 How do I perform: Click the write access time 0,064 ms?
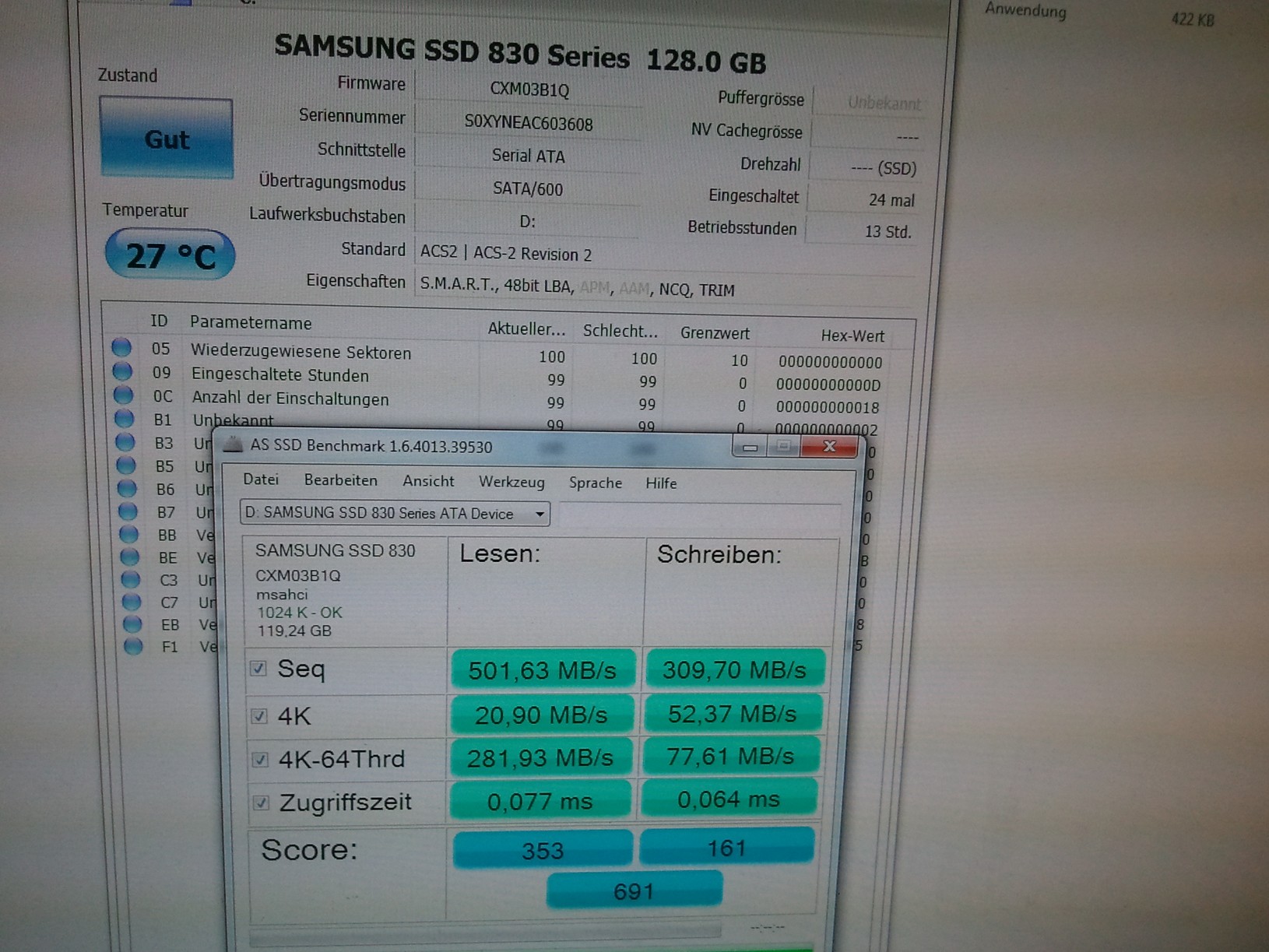728,799
